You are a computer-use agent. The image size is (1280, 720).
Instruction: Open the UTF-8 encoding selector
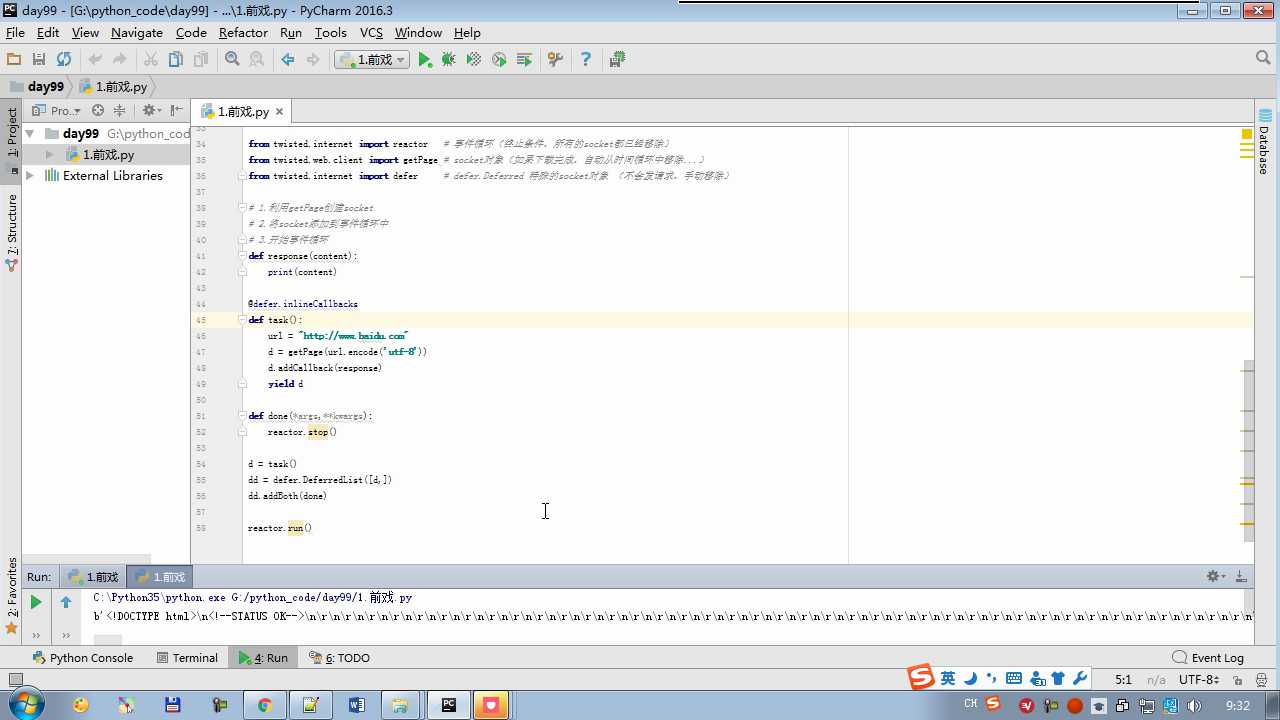coord(1198,680)
